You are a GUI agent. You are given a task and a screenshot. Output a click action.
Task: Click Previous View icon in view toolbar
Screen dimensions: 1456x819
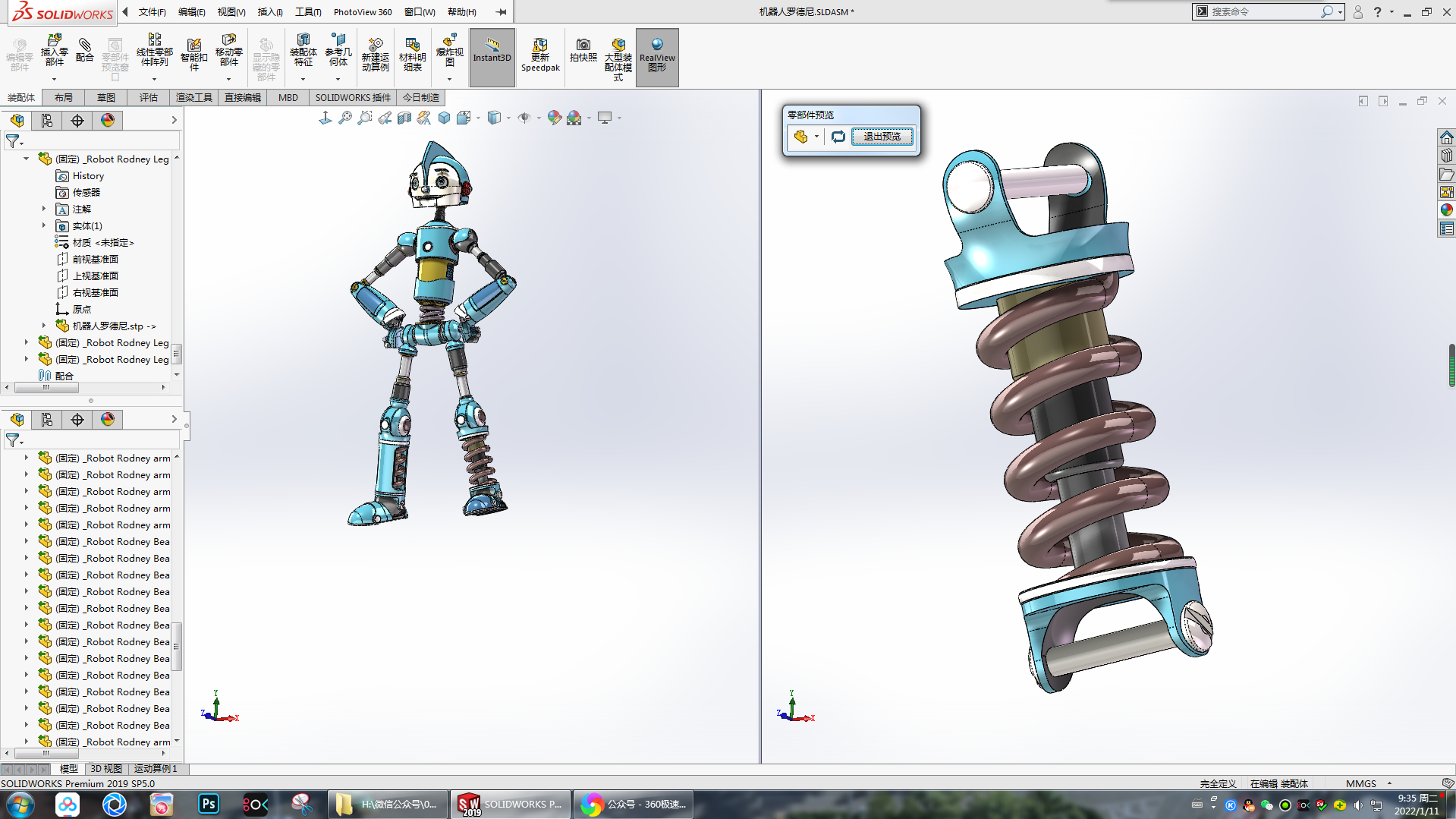point(385,118)
